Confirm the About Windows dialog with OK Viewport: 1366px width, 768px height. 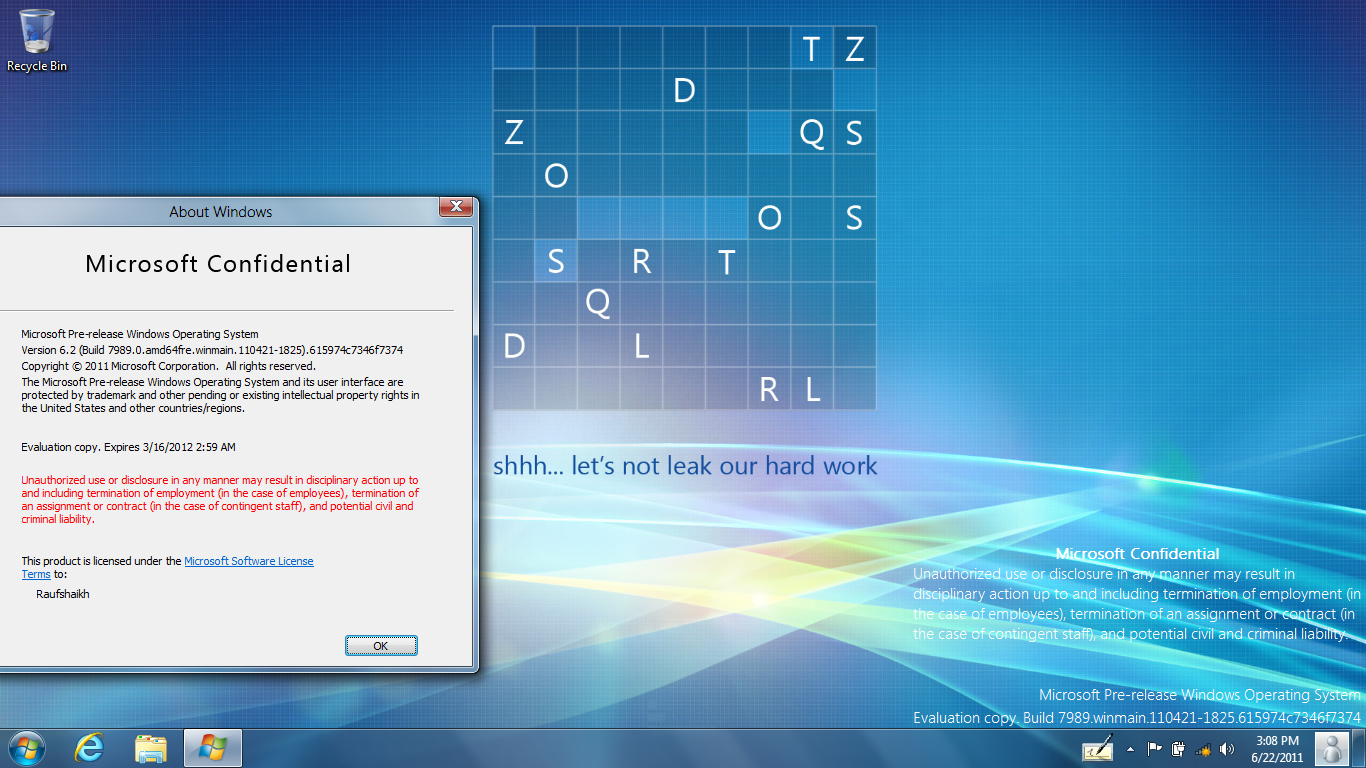(x=381, y=646)
